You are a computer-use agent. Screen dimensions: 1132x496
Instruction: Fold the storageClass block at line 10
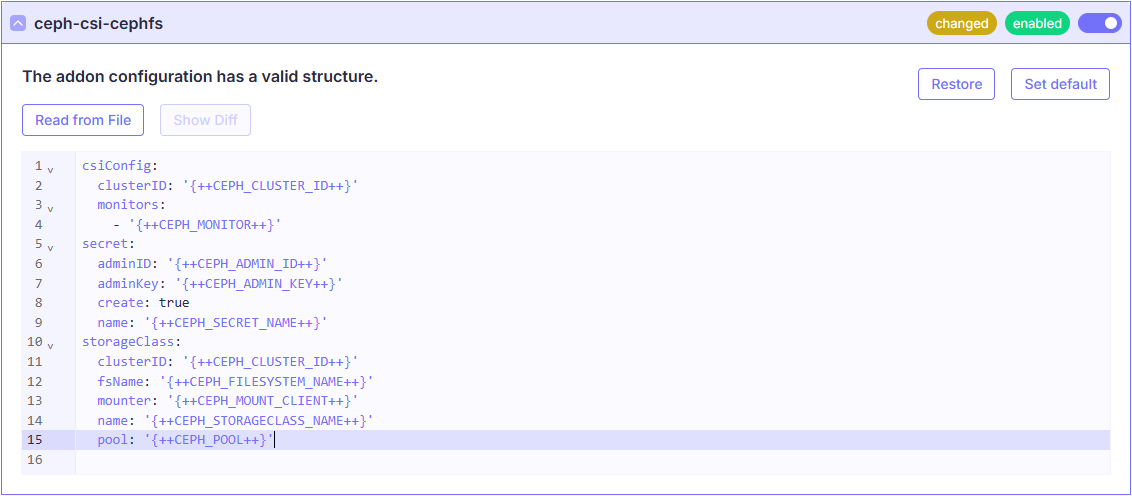pos(50,345)
